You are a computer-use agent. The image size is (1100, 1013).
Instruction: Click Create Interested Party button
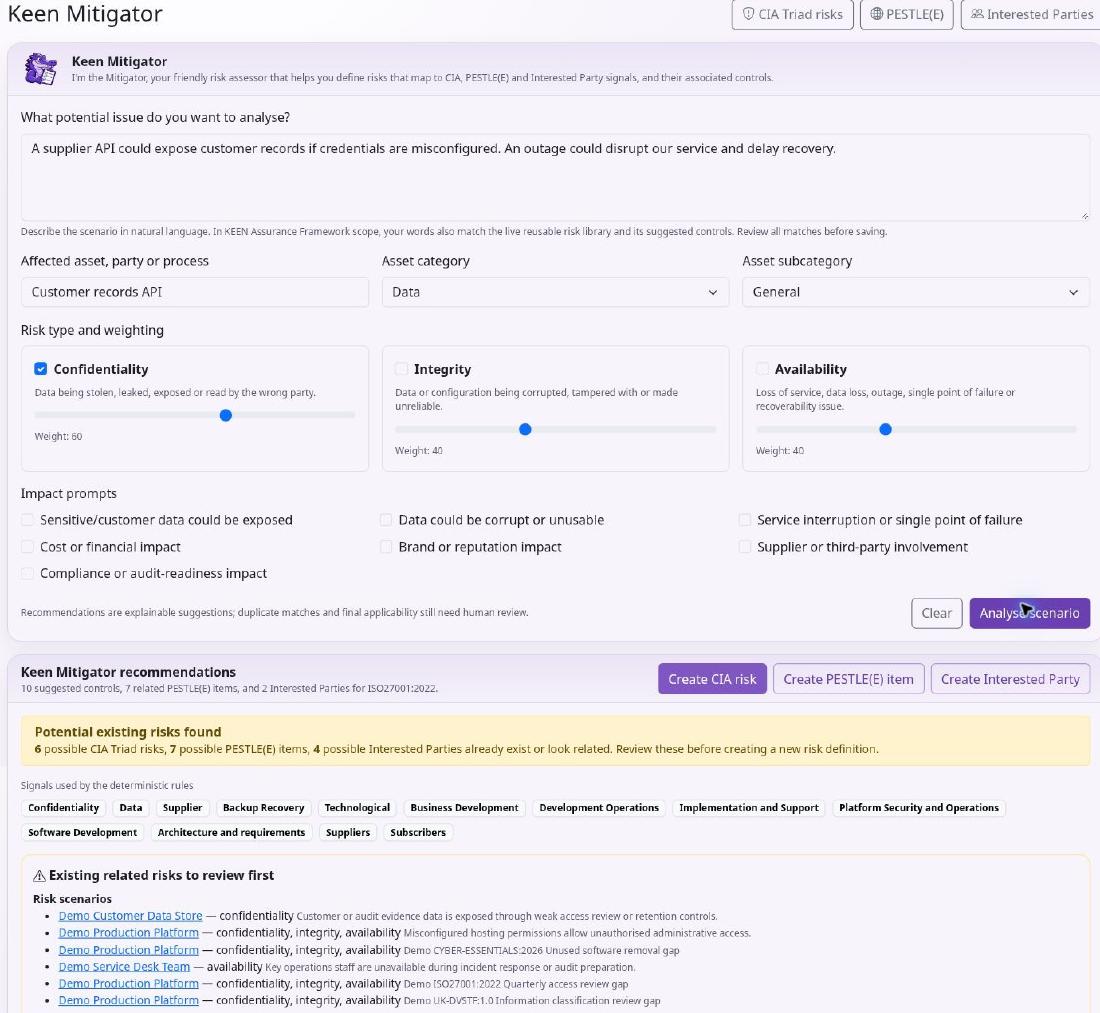(x=1010, y=679)
